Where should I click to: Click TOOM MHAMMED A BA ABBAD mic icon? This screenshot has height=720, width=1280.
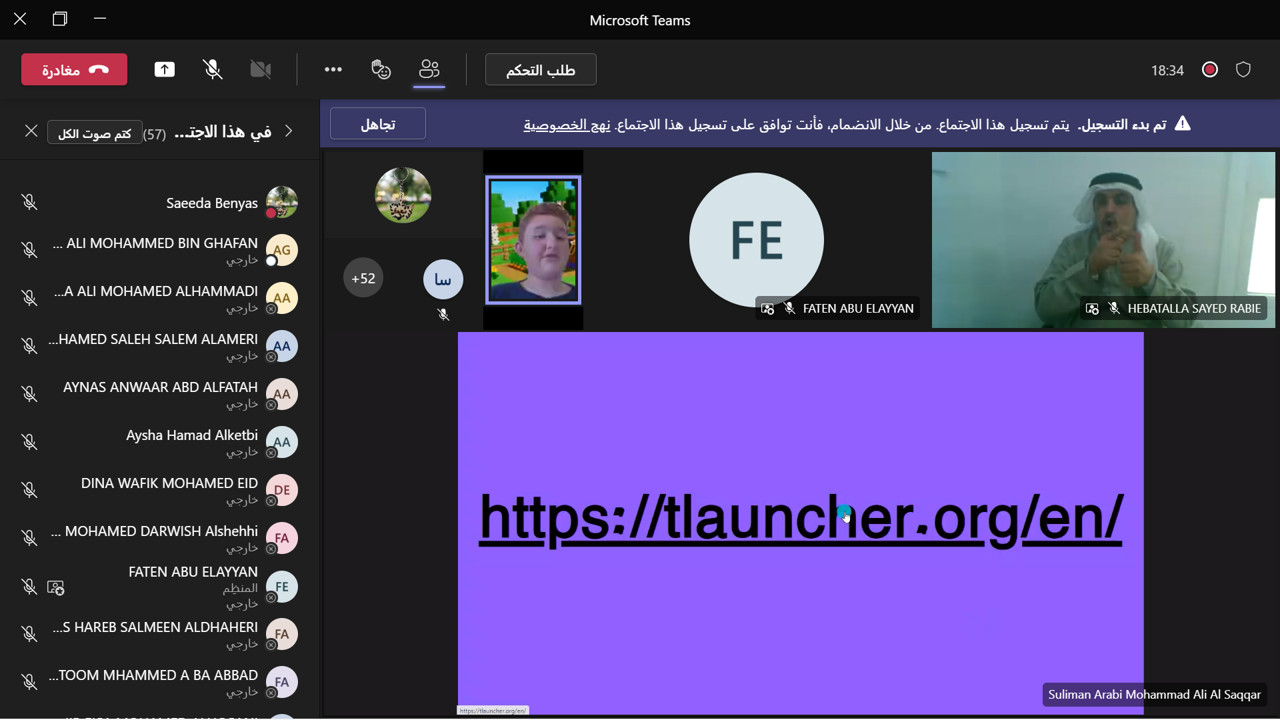click(x=29, y=682)
